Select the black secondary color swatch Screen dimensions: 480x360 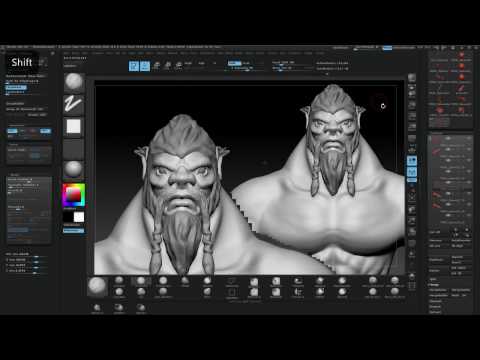pos(68,217)
